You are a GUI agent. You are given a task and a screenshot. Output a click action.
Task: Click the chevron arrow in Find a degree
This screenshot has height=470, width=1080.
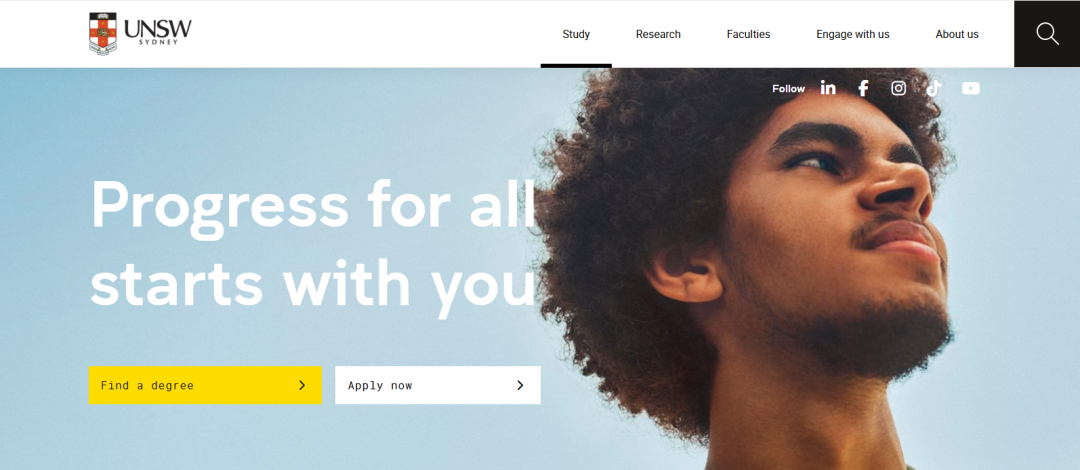(302, 385)
